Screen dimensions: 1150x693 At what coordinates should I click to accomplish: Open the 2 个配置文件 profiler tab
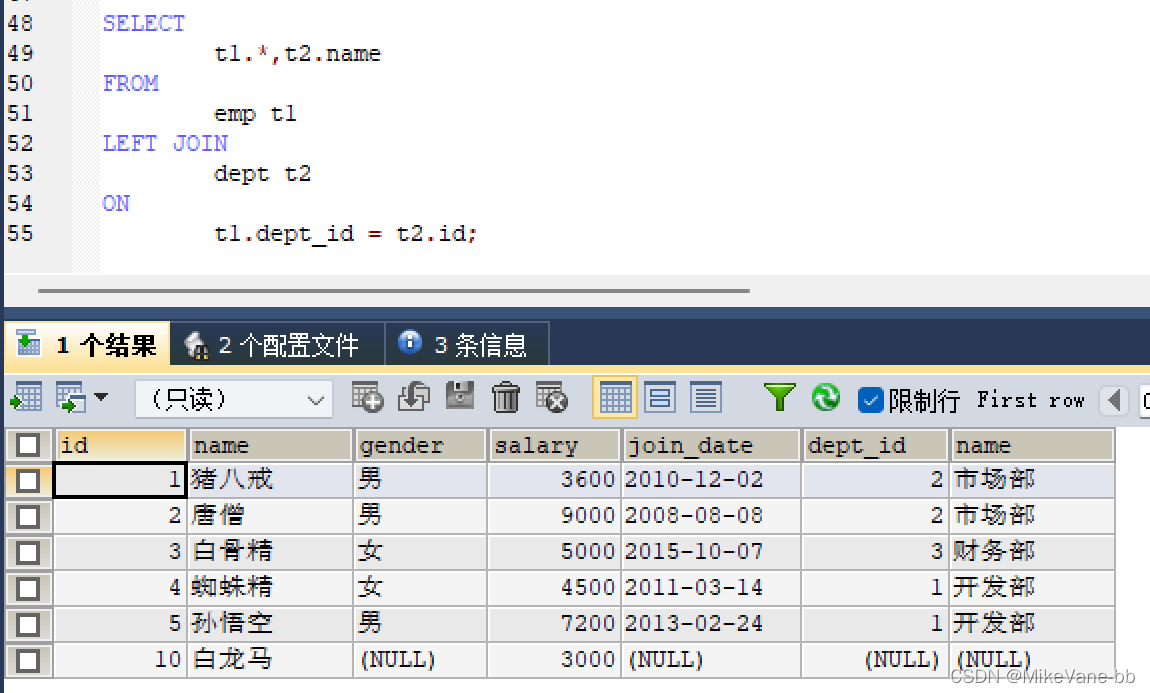point(278,344)
